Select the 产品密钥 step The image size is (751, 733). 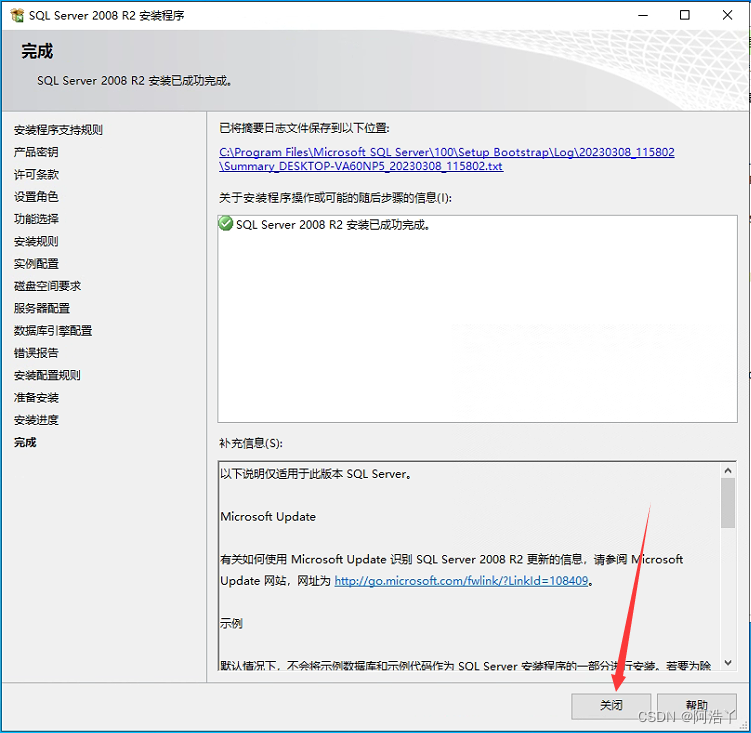(36, 152)
